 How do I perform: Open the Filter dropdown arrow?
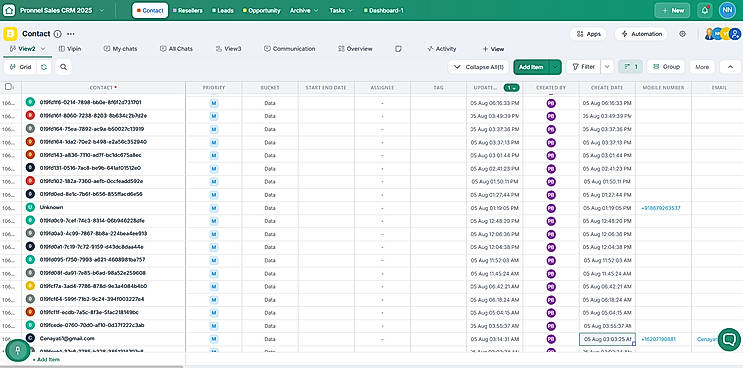(607, 67)
